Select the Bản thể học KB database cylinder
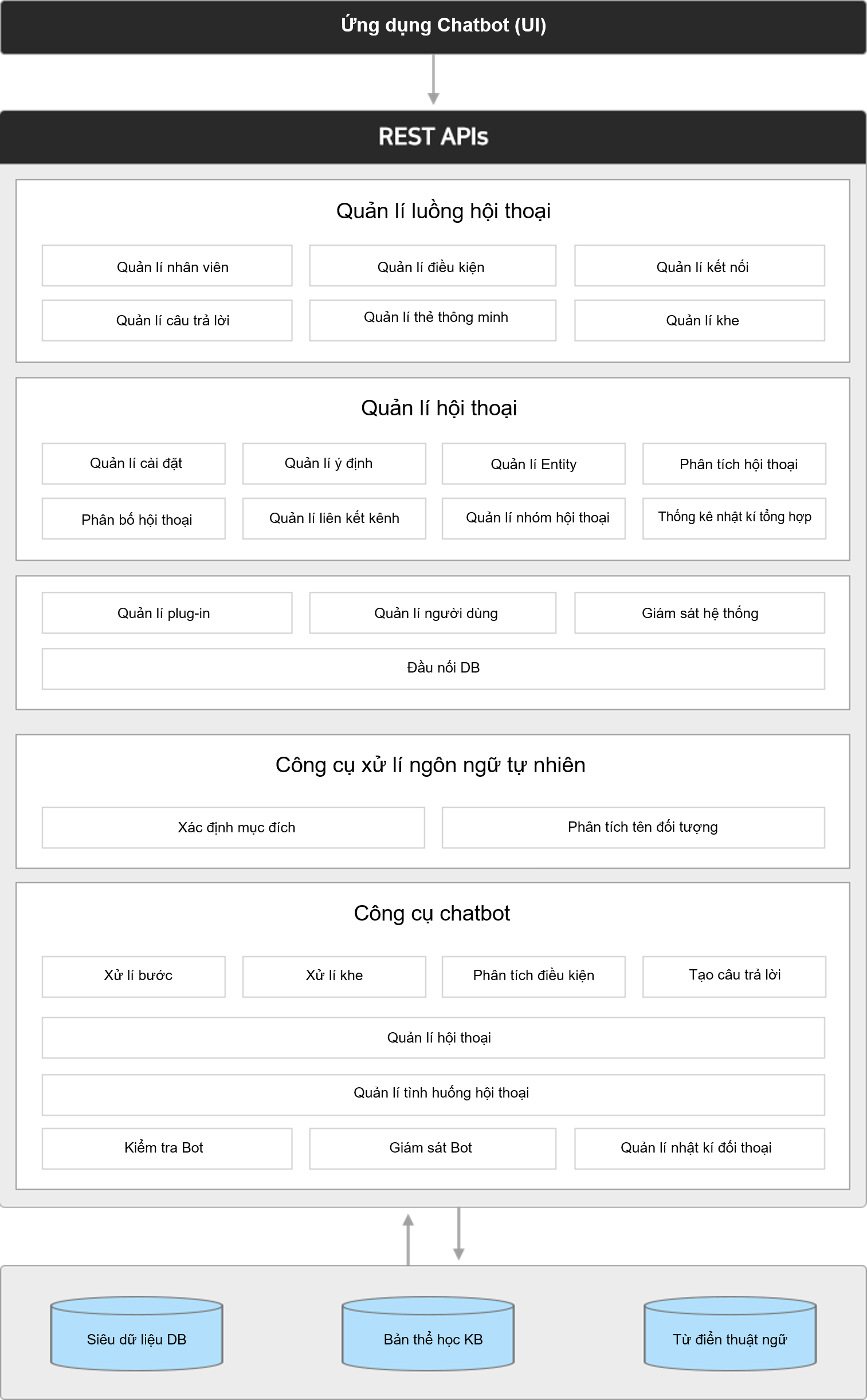Screen dimensions: 867x1400 427,1334
